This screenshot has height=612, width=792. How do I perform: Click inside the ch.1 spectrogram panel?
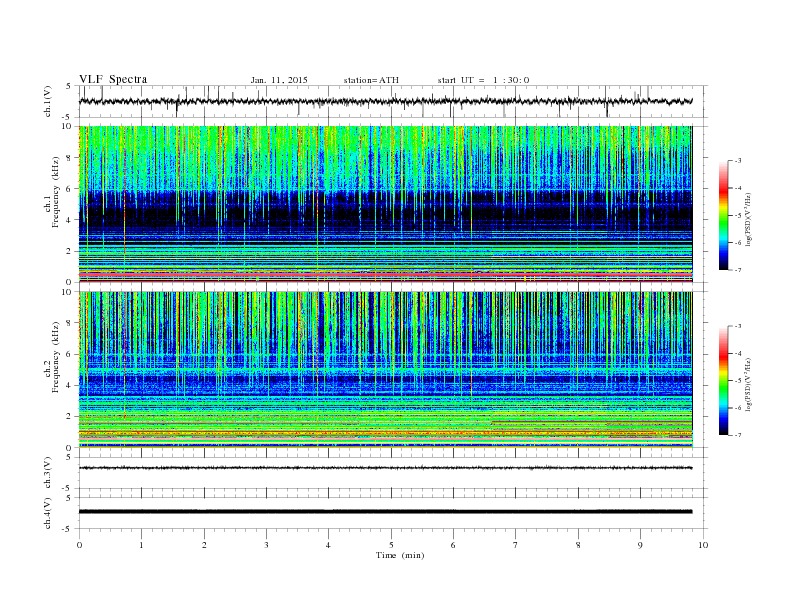pyautogui.click(x=385, y=204)
